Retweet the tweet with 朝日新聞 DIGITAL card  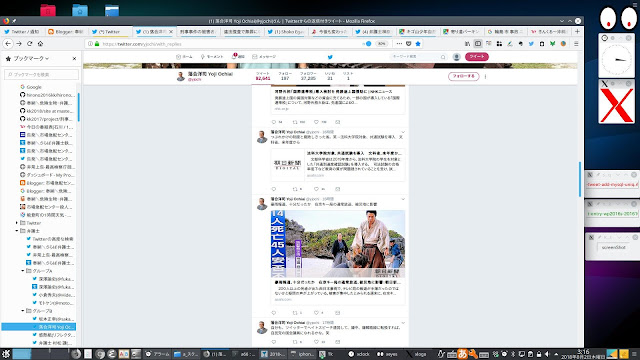(295, 189)
